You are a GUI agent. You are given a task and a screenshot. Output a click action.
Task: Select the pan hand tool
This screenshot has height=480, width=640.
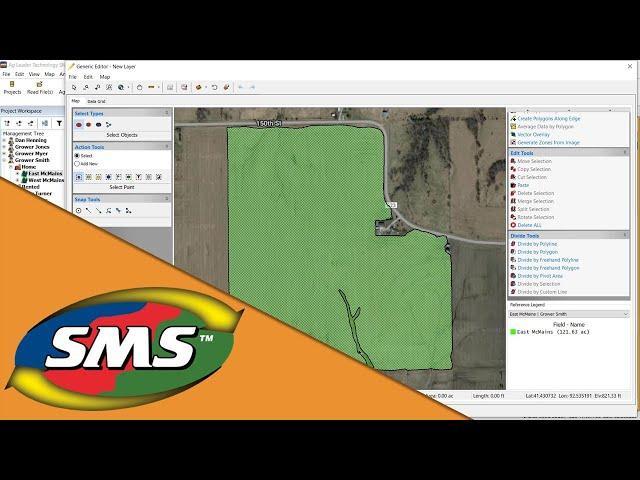coord(140,87)
